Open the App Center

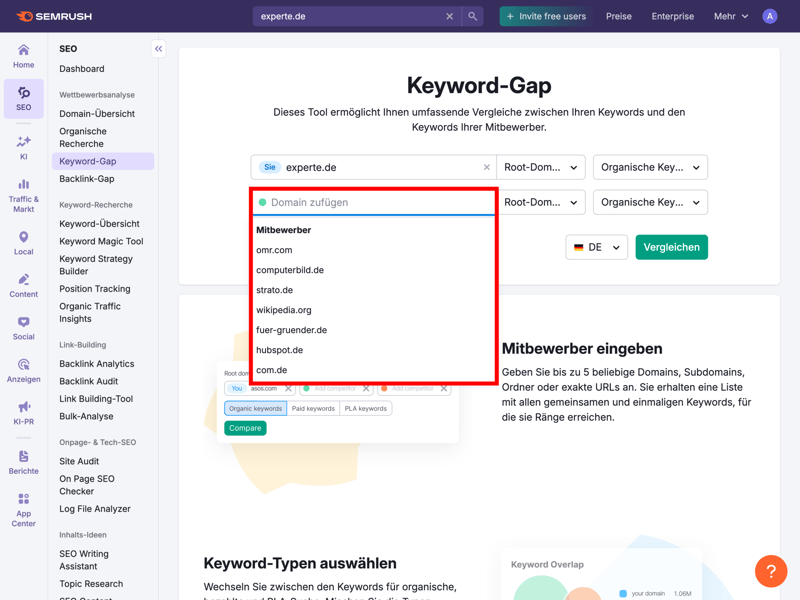click(x=23, y=510)
